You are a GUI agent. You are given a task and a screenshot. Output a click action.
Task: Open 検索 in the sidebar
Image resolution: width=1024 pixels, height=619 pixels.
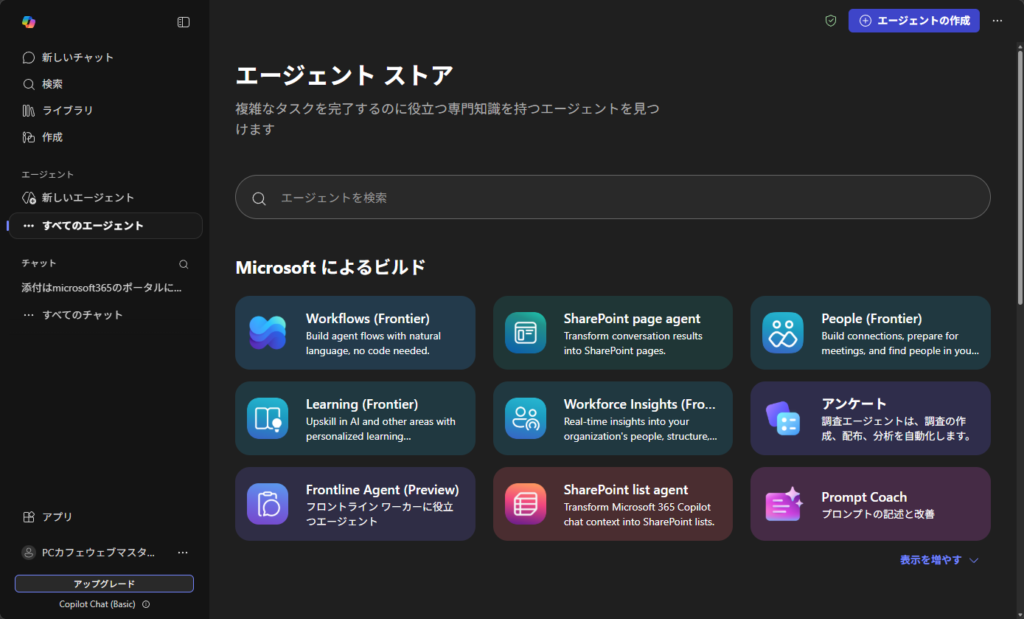click(52, 84)
